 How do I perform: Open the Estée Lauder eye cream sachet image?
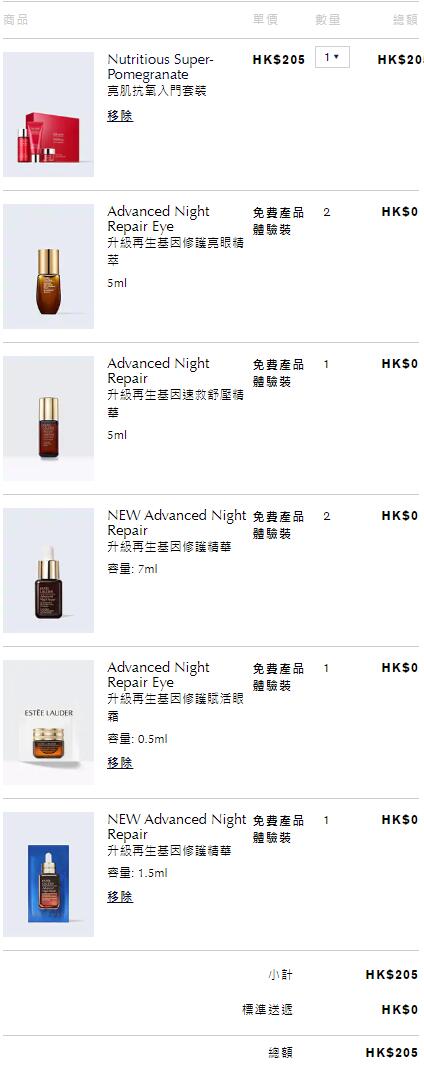coord(48,723)
